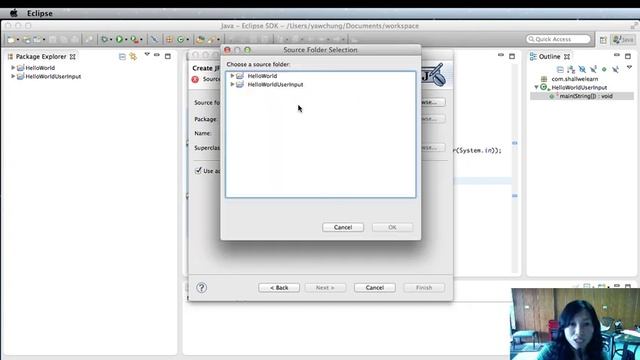
Task: Click the Debug toolbar icon
Action: (x=105, y=40)
